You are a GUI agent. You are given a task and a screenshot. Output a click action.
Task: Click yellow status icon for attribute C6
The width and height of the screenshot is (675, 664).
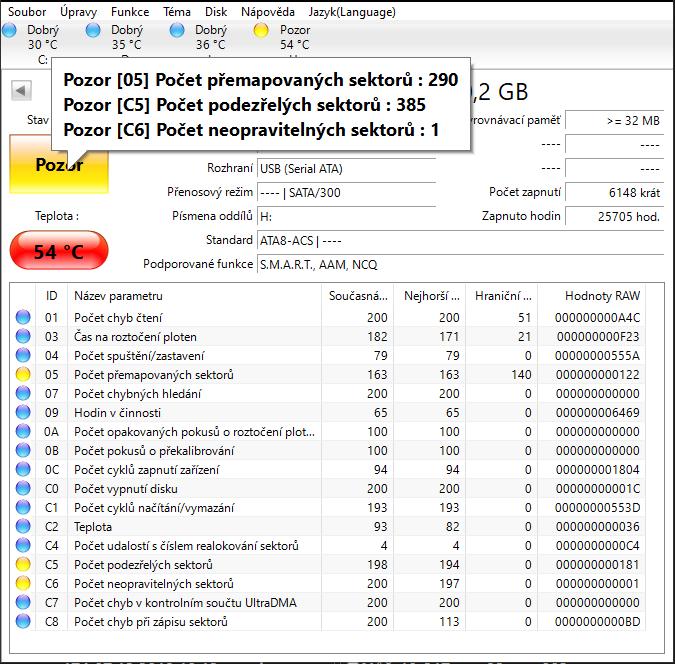(23, 584)
